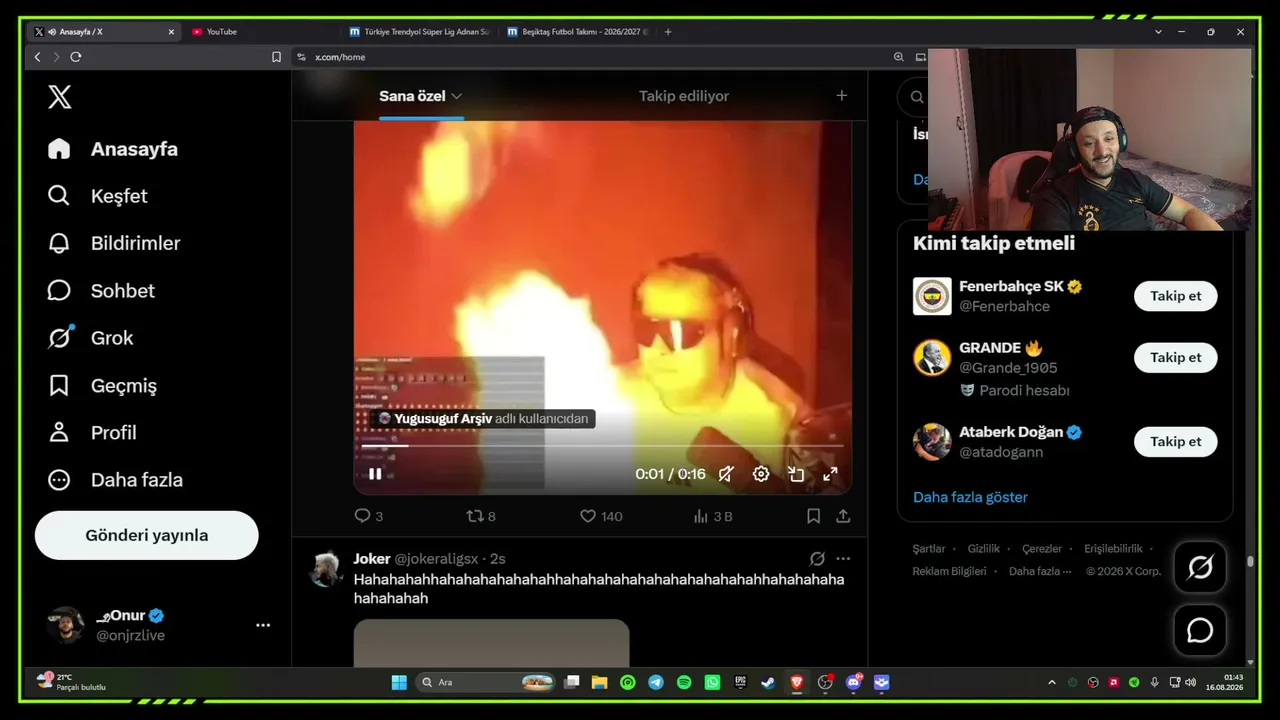Open the floating messages button

click(1200, 631)
